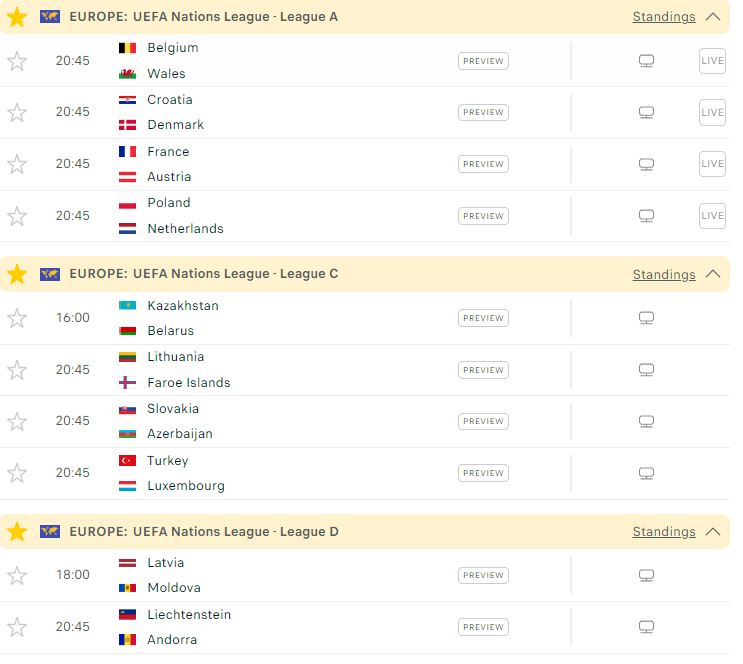The height and width of the screenshot is (664, 743).
Task: Open the UEFA Nations League - League D header
Action: (204, 532)
